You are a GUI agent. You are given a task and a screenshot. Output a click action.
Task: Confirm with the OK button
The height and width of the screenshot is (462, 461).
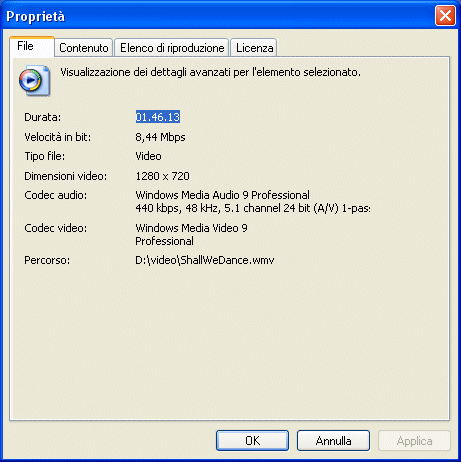pyautogui.click(x=252, y=440)
